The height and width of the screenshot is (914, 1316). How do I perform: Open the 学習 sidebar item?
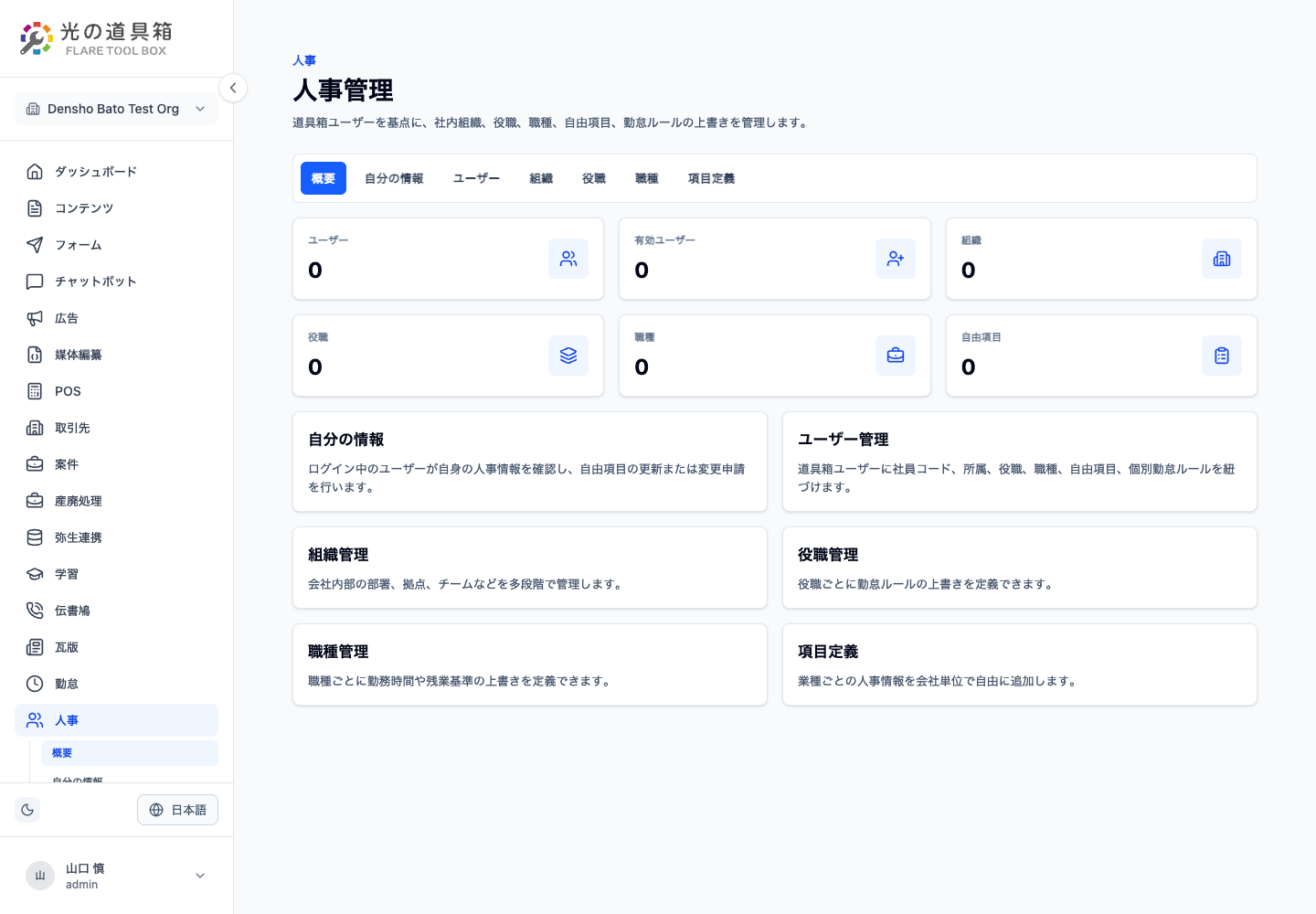tap(116, 574)
